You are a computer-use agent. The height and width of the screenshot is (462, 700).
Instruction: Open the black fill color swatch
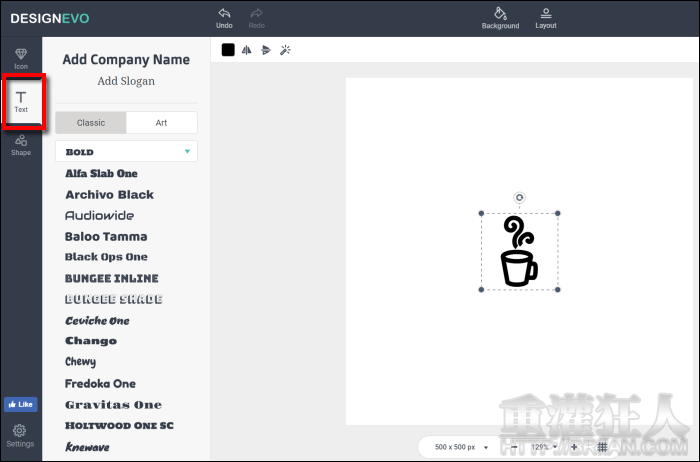coord(228,50)
